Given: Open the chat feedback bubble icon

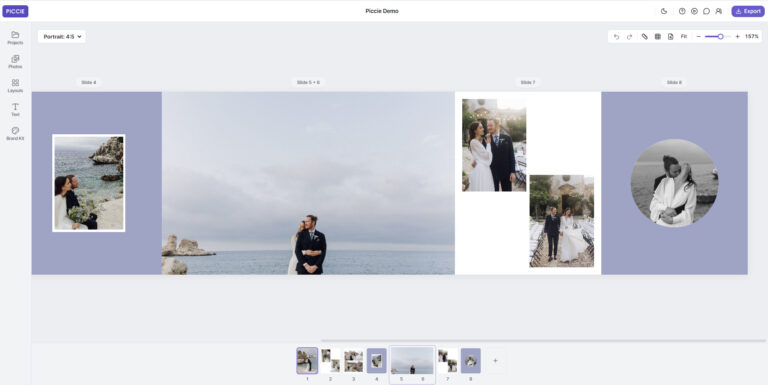Looking at the screenshot, I should click(x=706, y=11).
